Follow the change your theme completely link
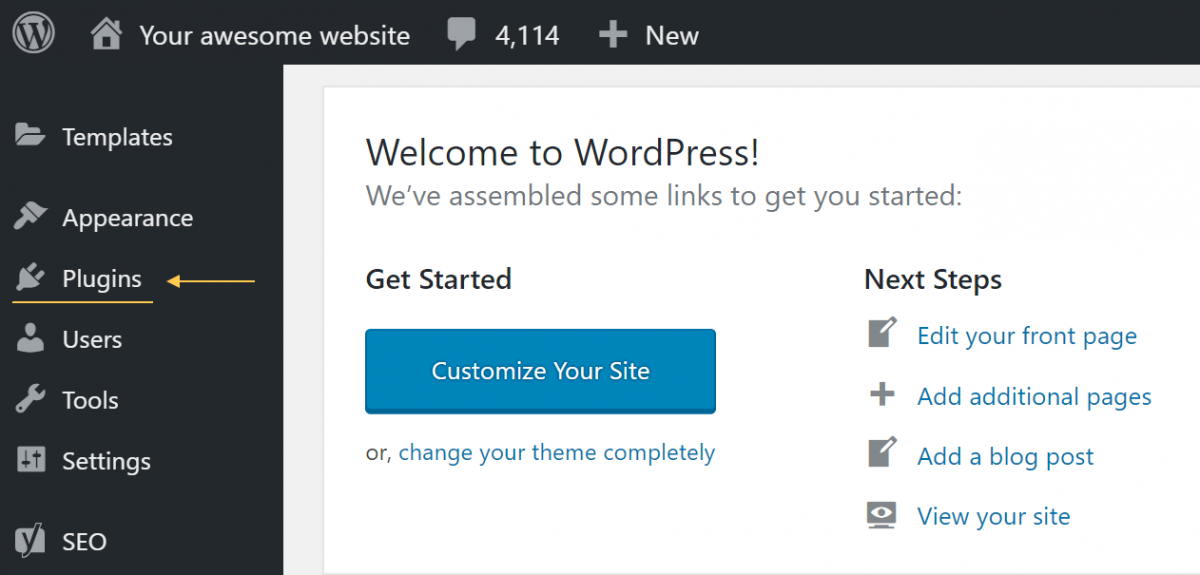Viewport: 1200px width, 575px height. (557, 453)
